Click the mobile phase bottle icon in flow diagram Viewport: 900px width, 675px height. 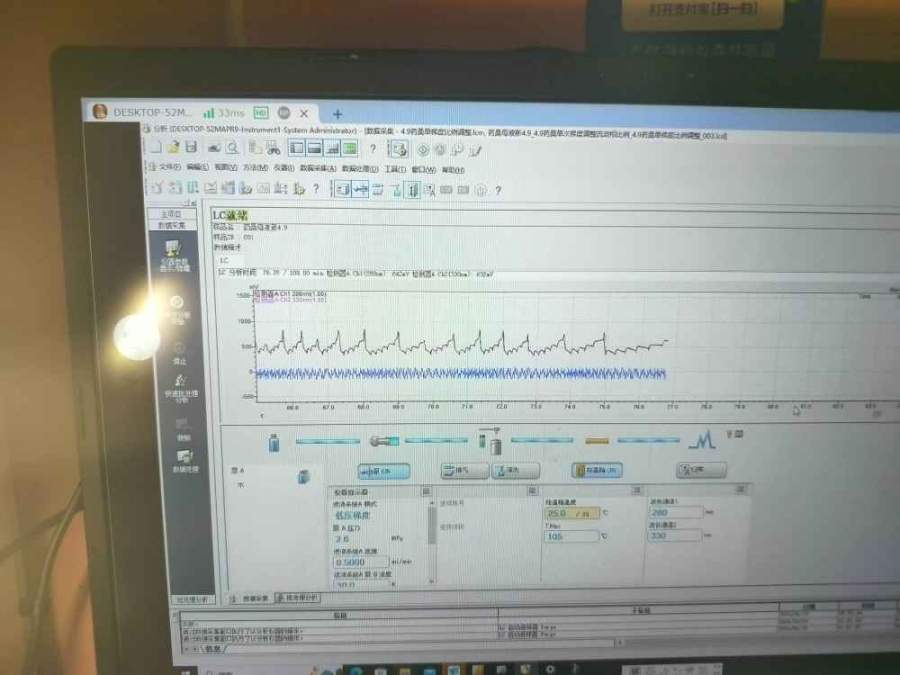click(274, 441)
